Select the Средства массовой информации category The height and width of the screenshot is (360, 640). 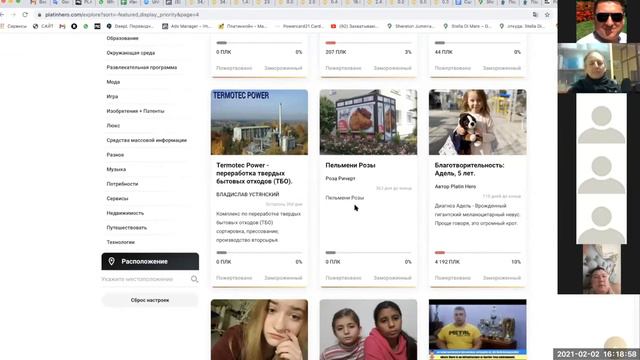pyautogui.click(x=147, y=140)
